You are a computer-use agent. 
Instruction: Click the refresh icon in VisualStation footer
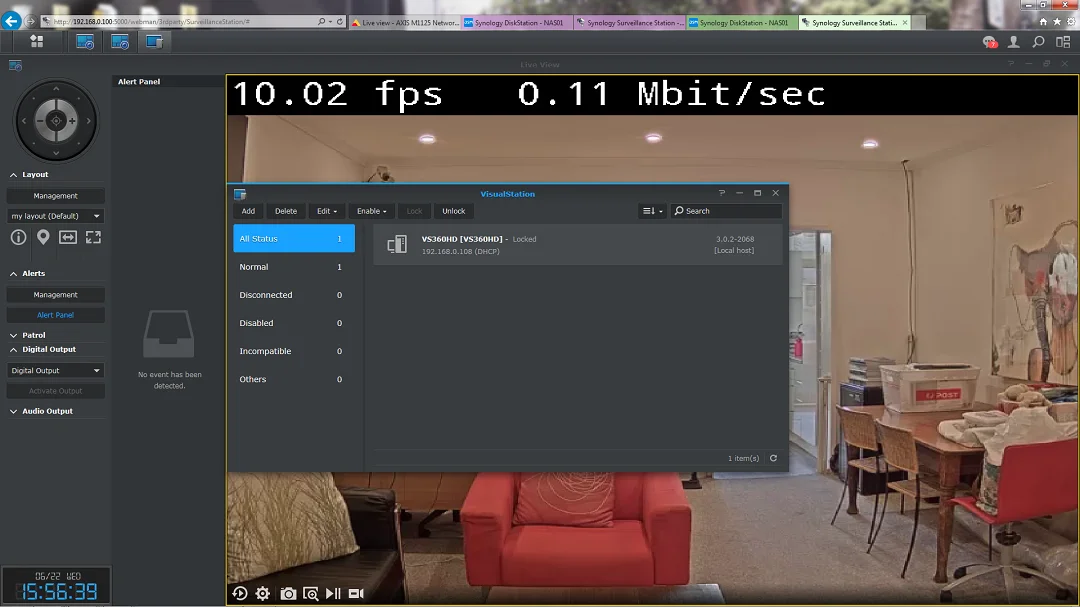773,458
